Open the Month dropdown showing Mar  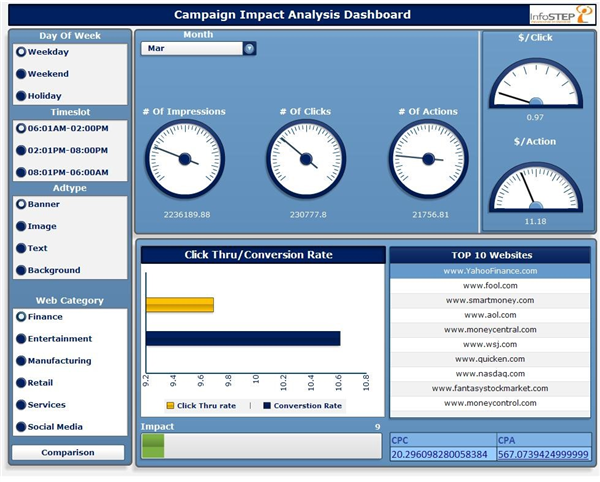click(x=192, y=48)
